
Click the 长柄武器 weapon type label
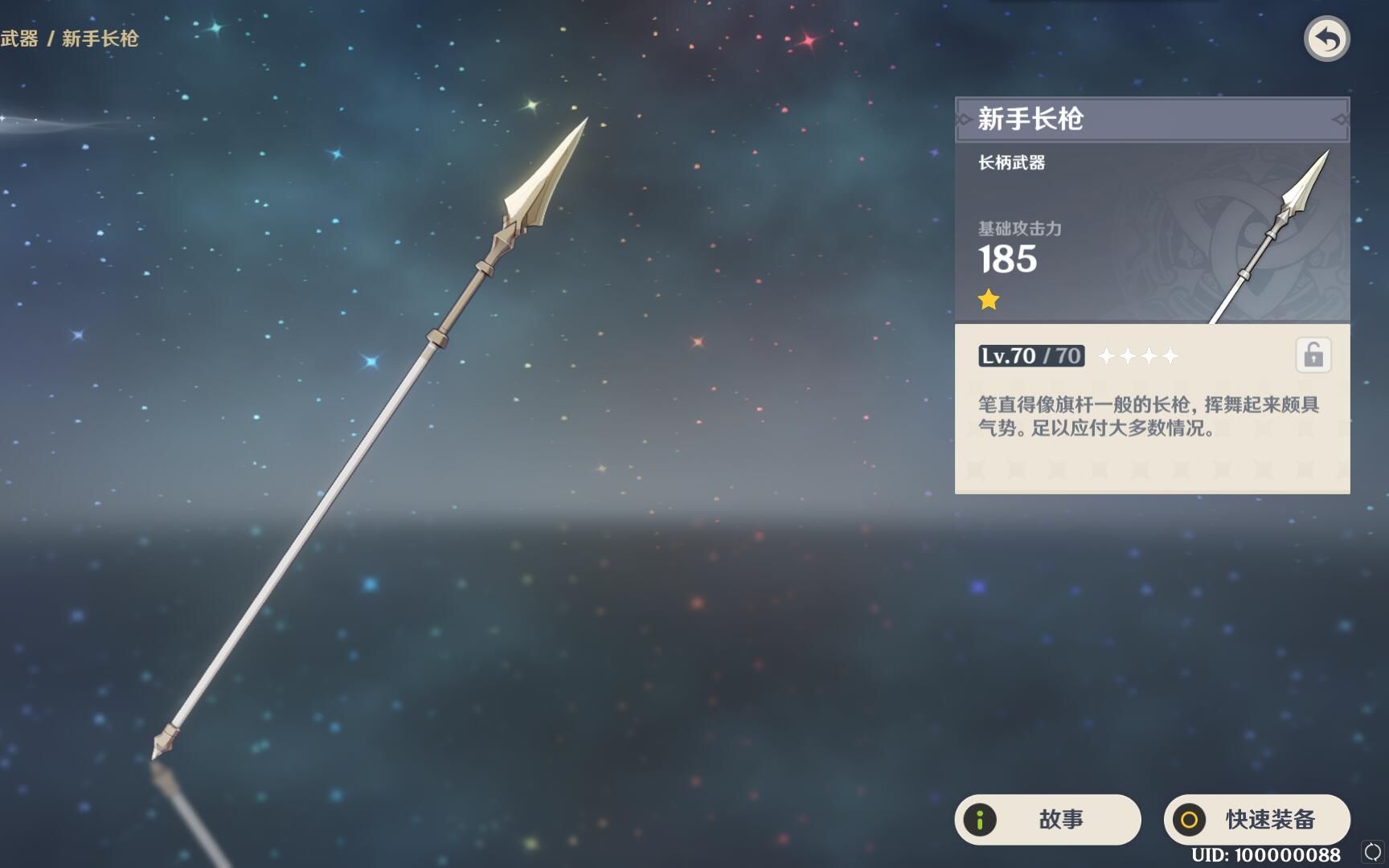pos(1011,162)
